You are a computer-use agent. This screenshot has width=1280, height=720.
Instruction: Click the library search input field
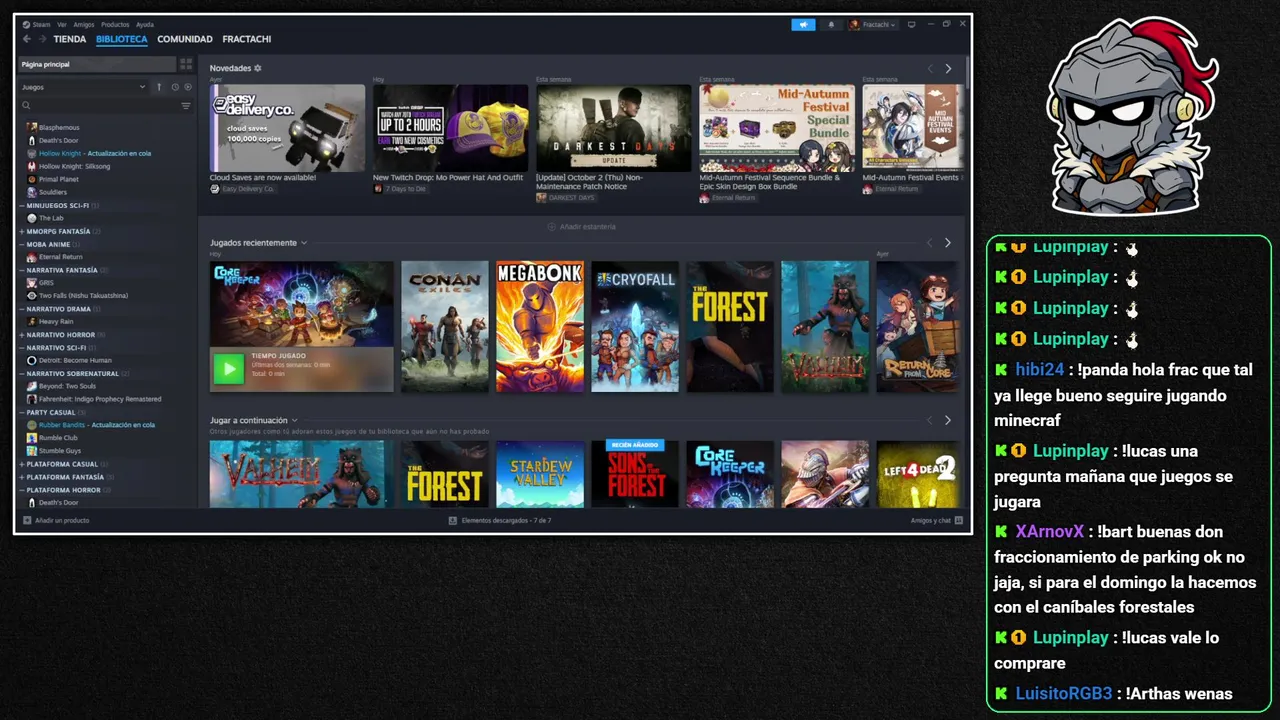100,106
